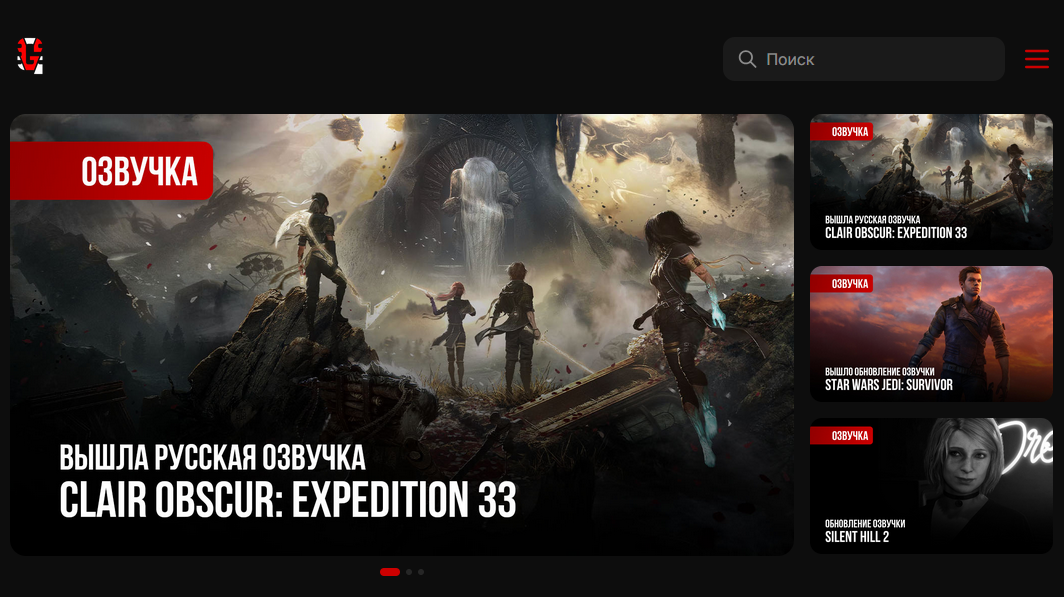Image resolution: width=1064 pixels, height=597 pixels.
Task: Click the large ОЗВУЧКА badge on main banner
Action: point(111,171)
